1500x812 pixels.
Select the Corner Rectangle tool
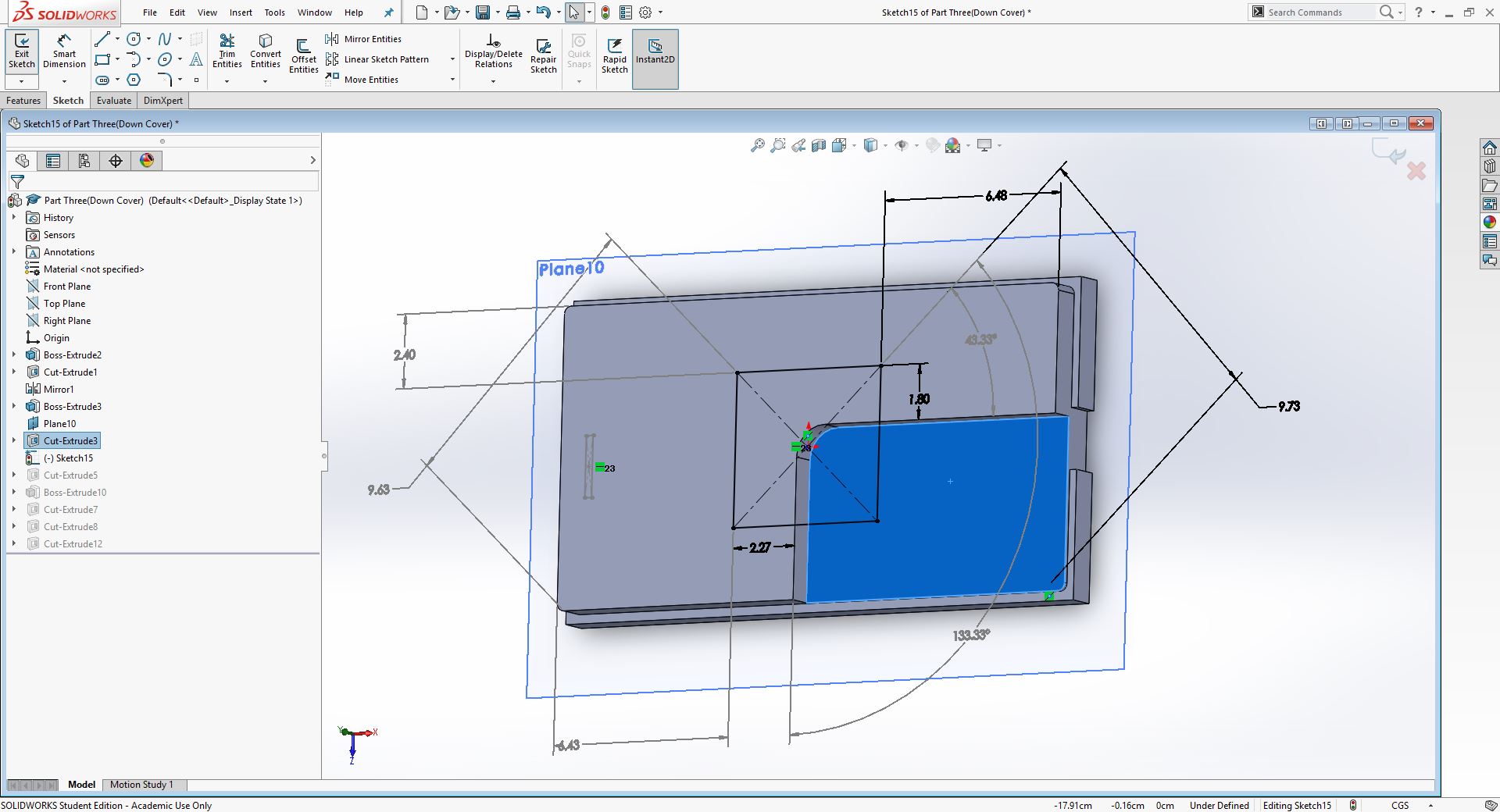click(102, 59)
